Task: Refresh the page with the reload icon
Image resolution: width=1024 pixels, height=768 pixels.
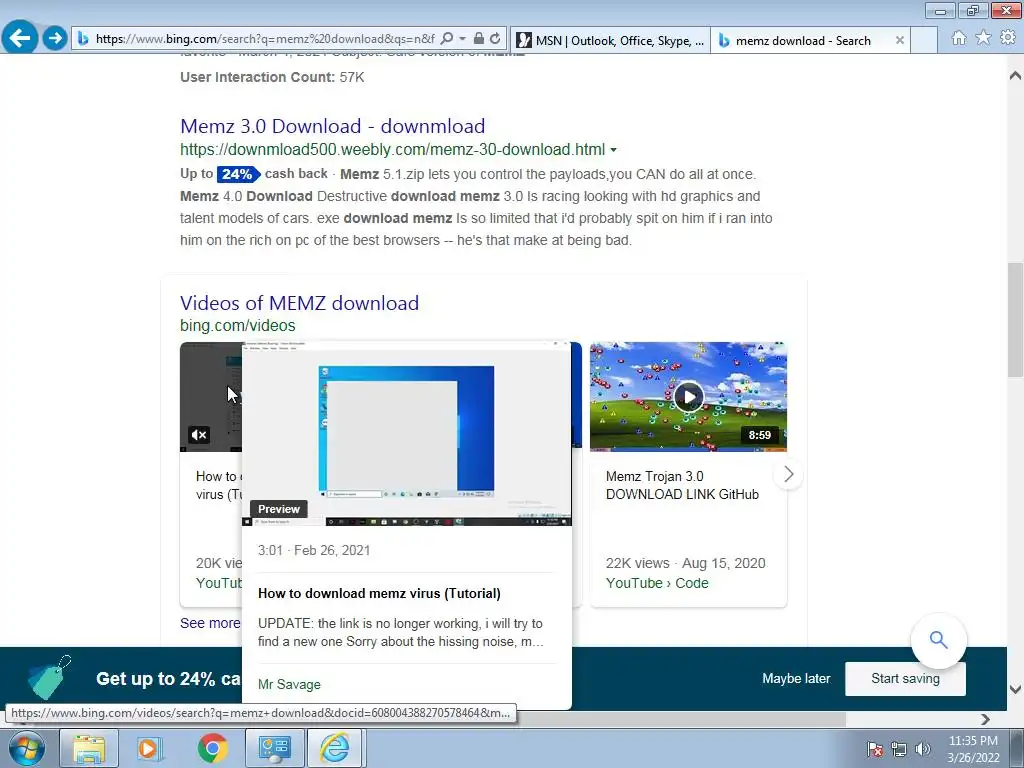Action: (x=495, y=39)
